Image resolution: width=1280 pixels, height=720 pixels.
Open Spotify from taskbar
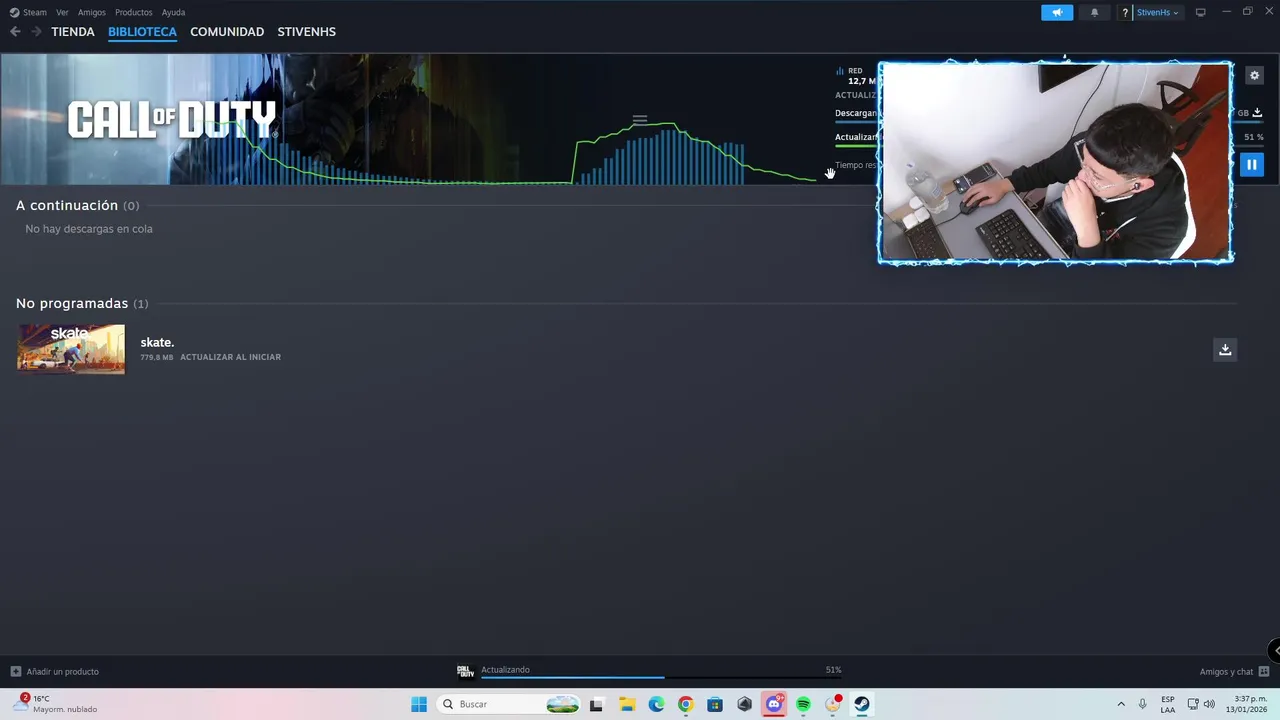click(x=803, y=704)
